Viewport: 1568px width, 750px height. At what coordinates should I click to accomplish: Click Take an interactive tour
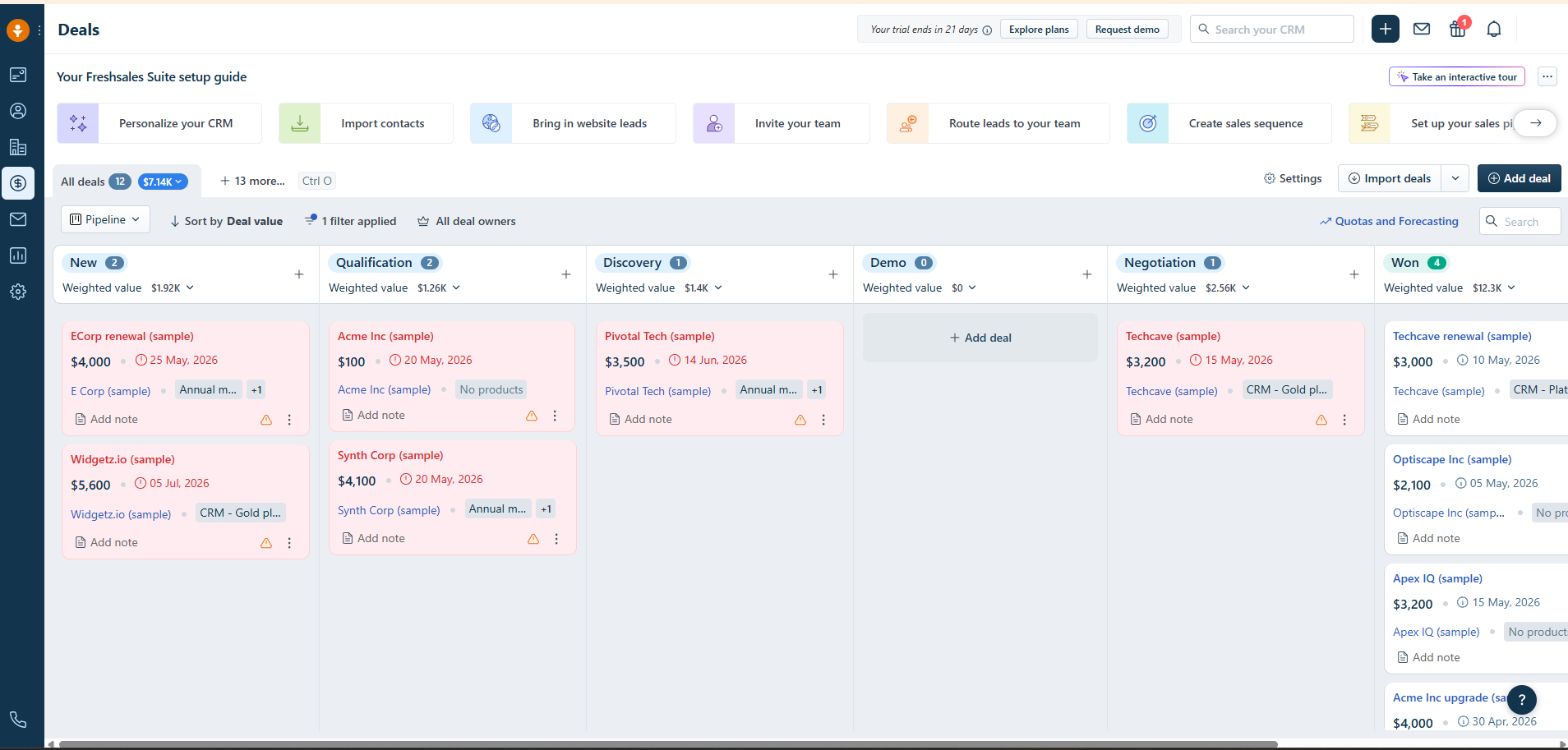(1457, 76)
